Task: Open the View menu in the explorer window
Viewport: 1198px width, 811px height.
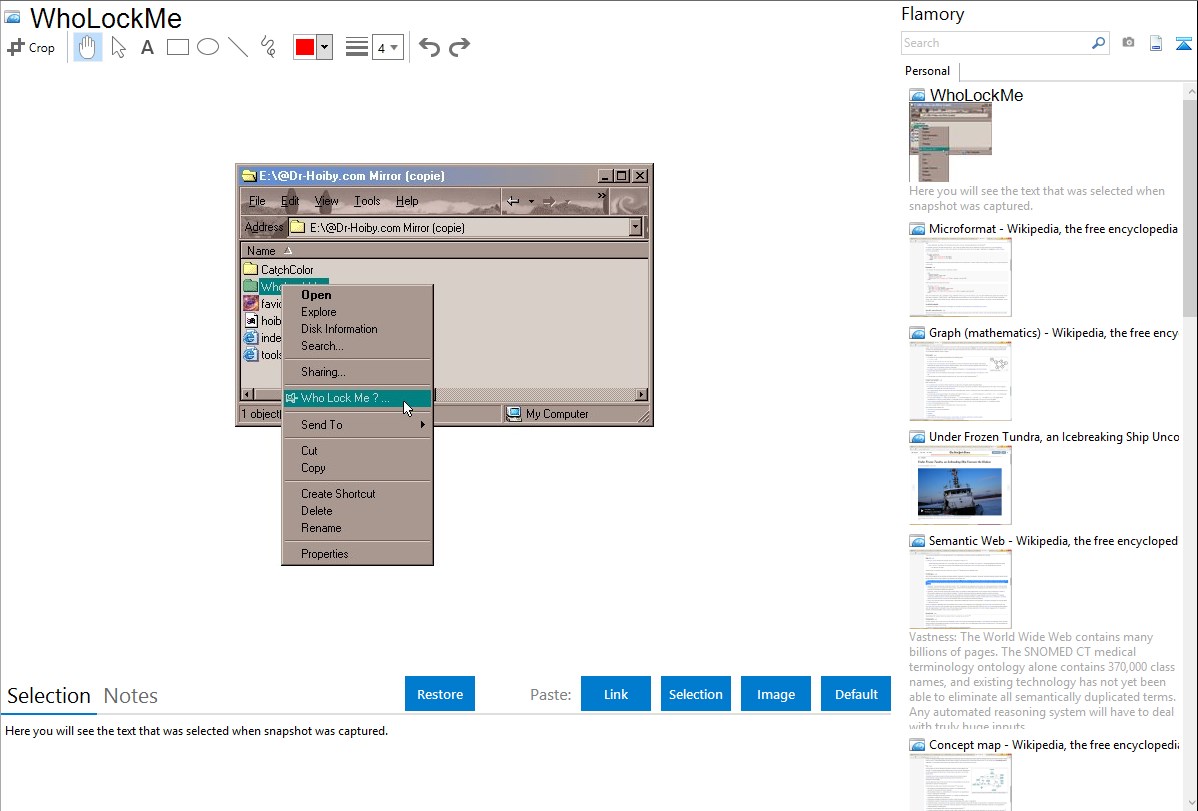Action: pyautogui.click(x=326, y=201)
